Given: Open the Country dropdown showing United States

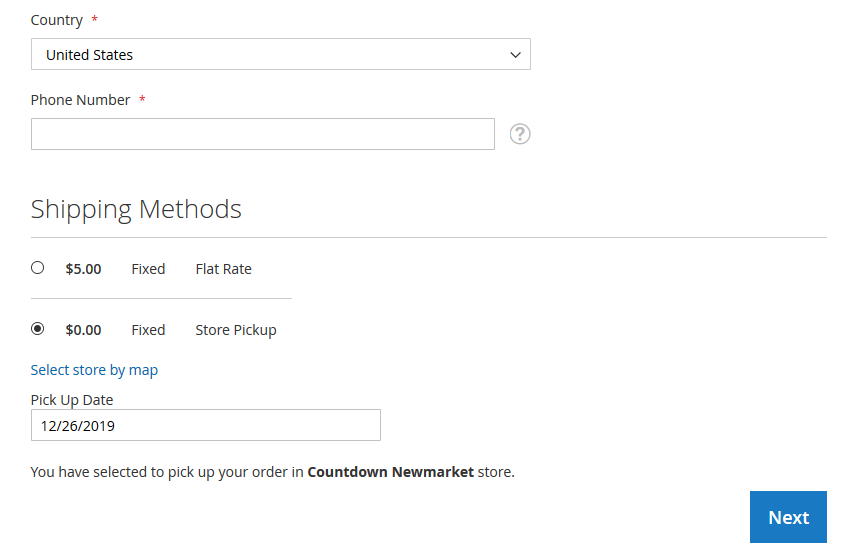Looking at the screenshot, I should (270, 55).
